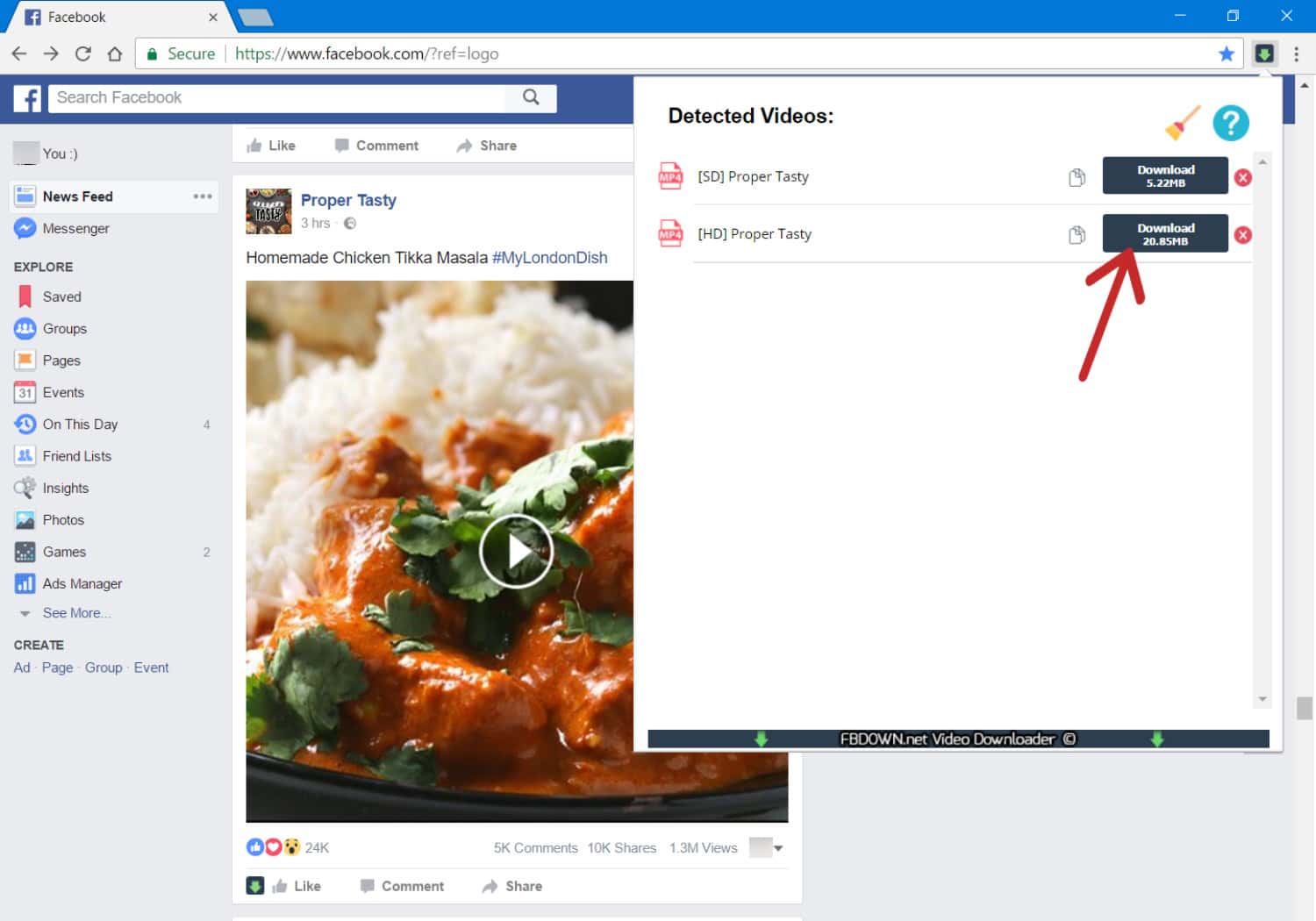Open Events in sidebar
The height and width of the screenshot is (921, 1316).
coord(50,392)
